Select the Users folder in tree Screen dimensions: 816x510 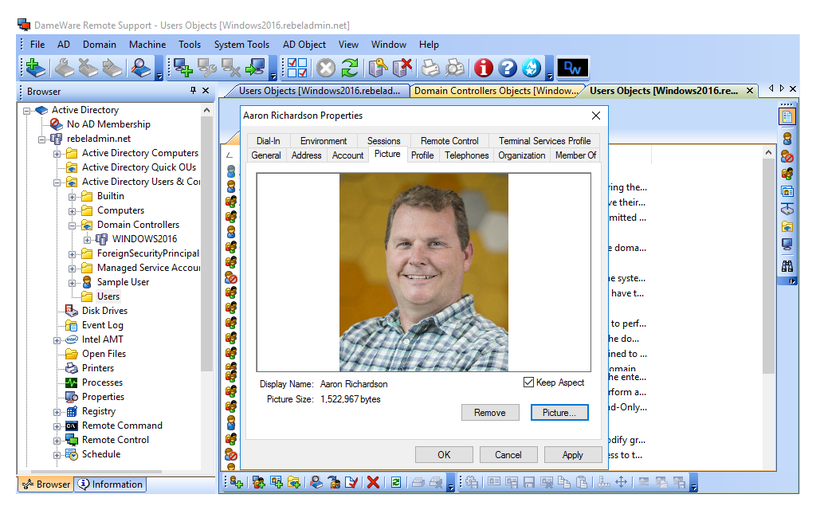(x=108, y=297)
